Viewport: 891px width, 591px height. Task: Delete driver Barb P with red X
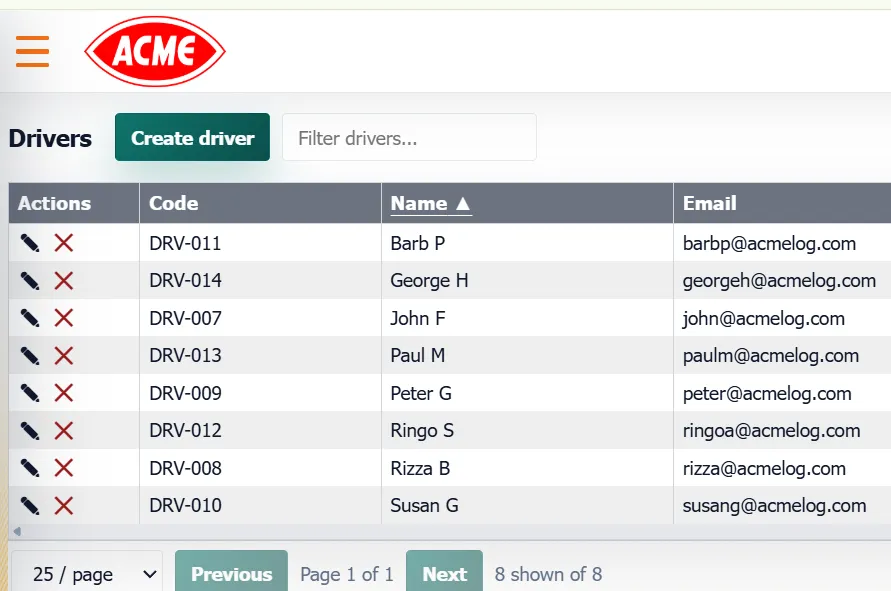tap(64, 243)
